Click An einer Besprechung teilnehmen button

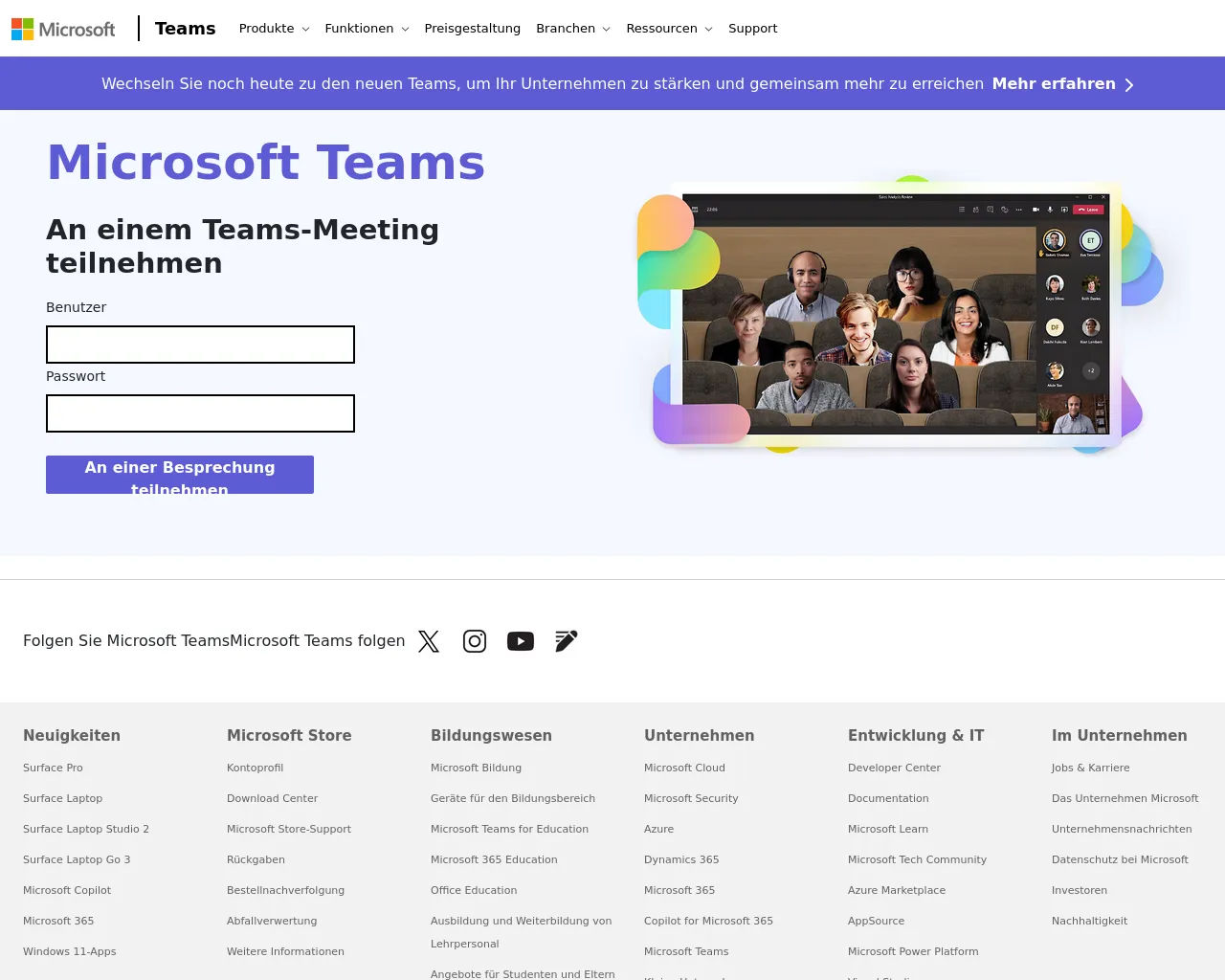pyautogui.click(x=180, y=475)
